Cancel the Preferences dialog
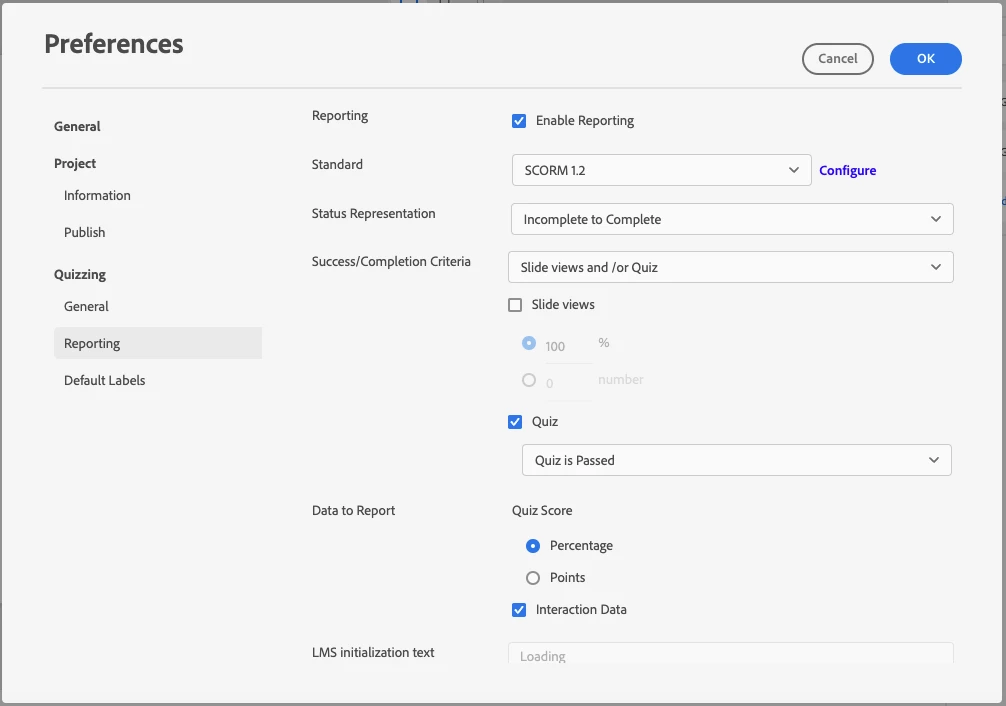 [837, 59]
